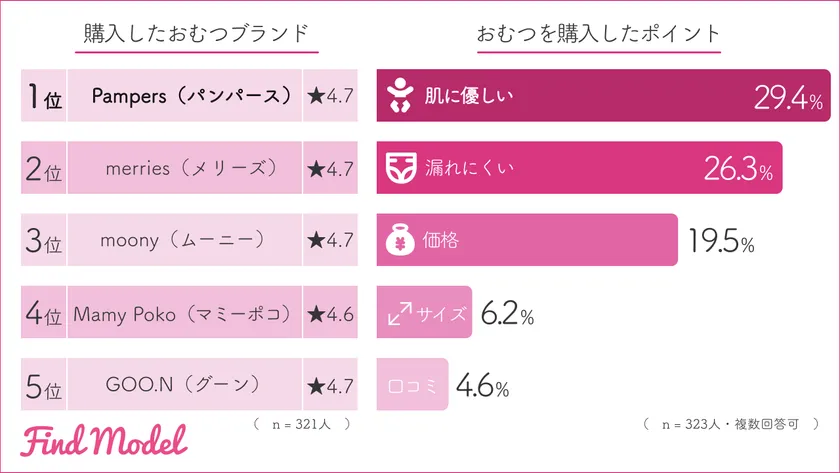Click the star rating for Pampers
The height and width of the screenshot is (473, 840).
(x=329, y=96)
